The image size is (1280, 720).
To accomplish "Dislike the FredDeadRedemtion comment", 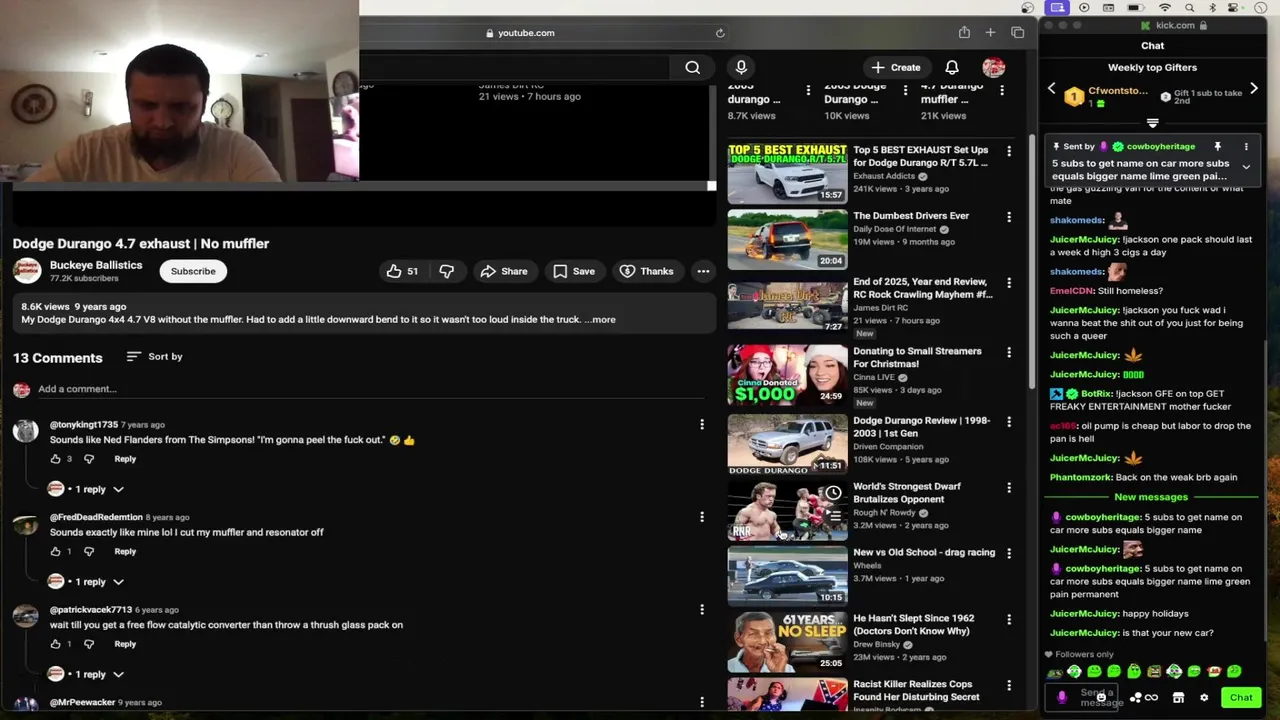I will 89,551.
